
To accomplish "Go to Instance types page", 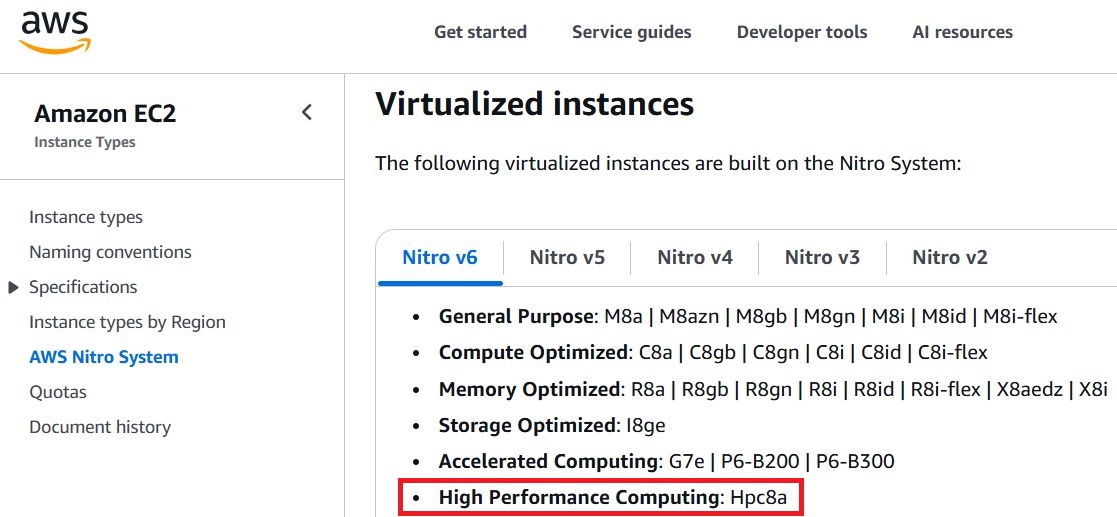I will [86, 217].
